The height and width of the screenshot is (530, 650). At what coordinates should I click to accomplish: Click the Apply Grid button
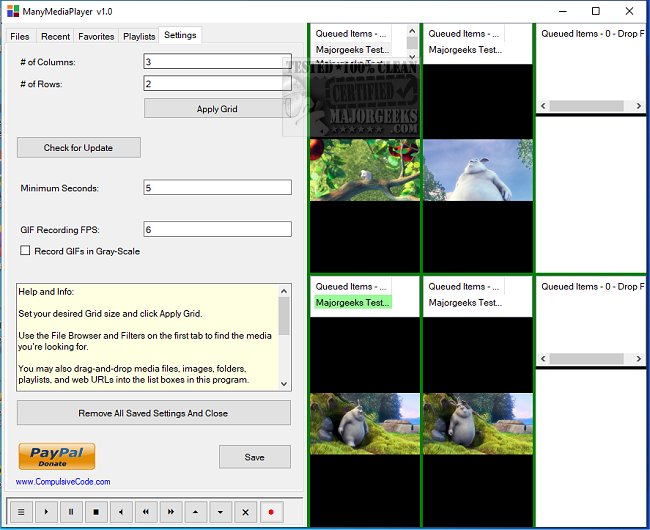coord(217,109)
